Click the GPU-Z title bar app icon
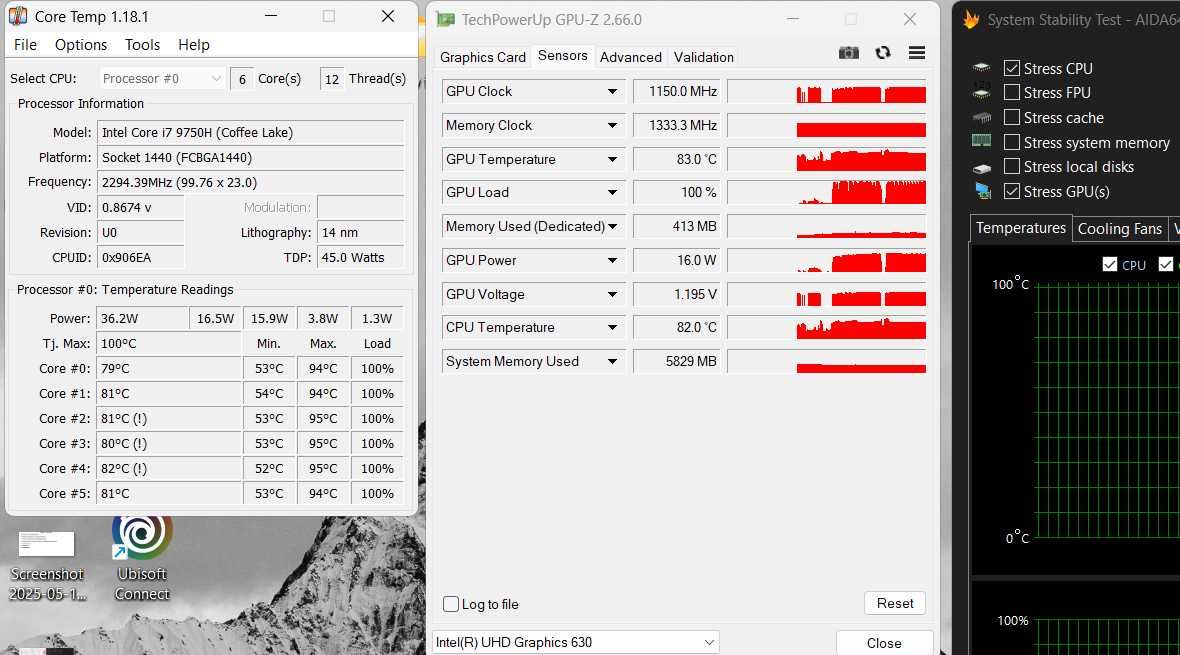 pos(446,20)
